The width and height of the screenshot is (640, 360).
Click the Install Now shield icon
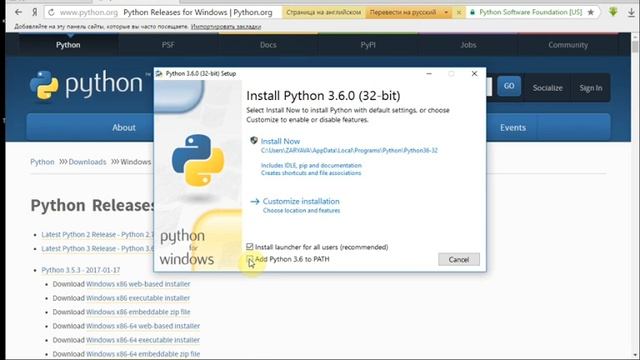point(254,140)
